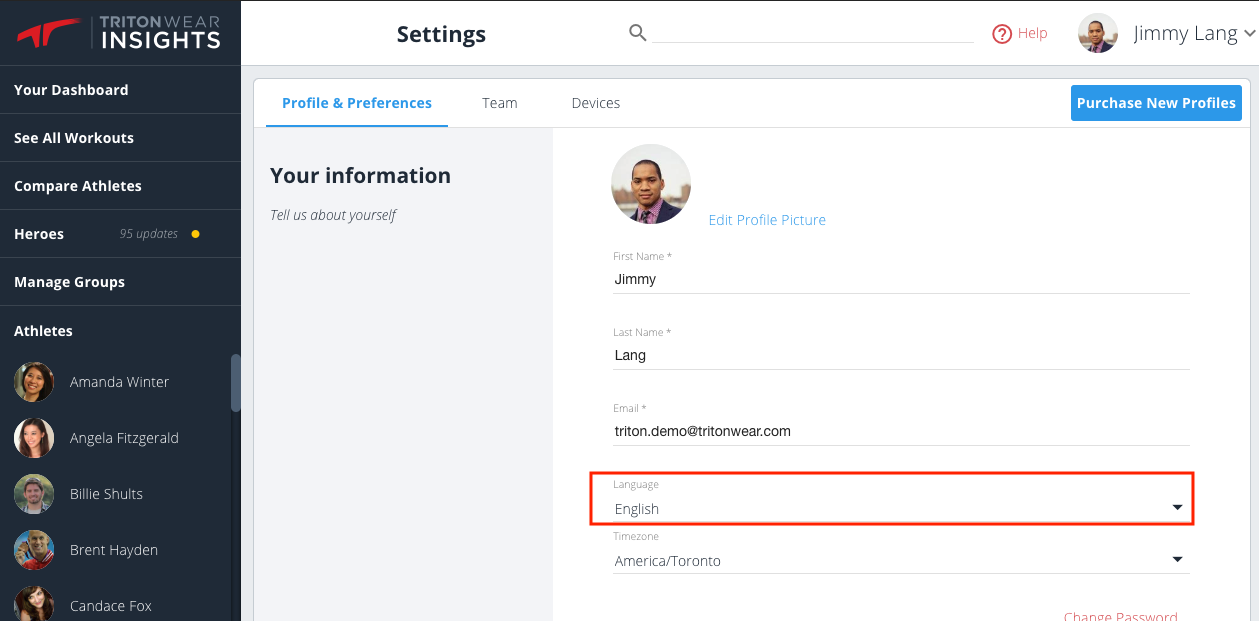Click Jimmy Lang's header avatar
This screenshot has height=621, width=1259.
pos(1097,33)
